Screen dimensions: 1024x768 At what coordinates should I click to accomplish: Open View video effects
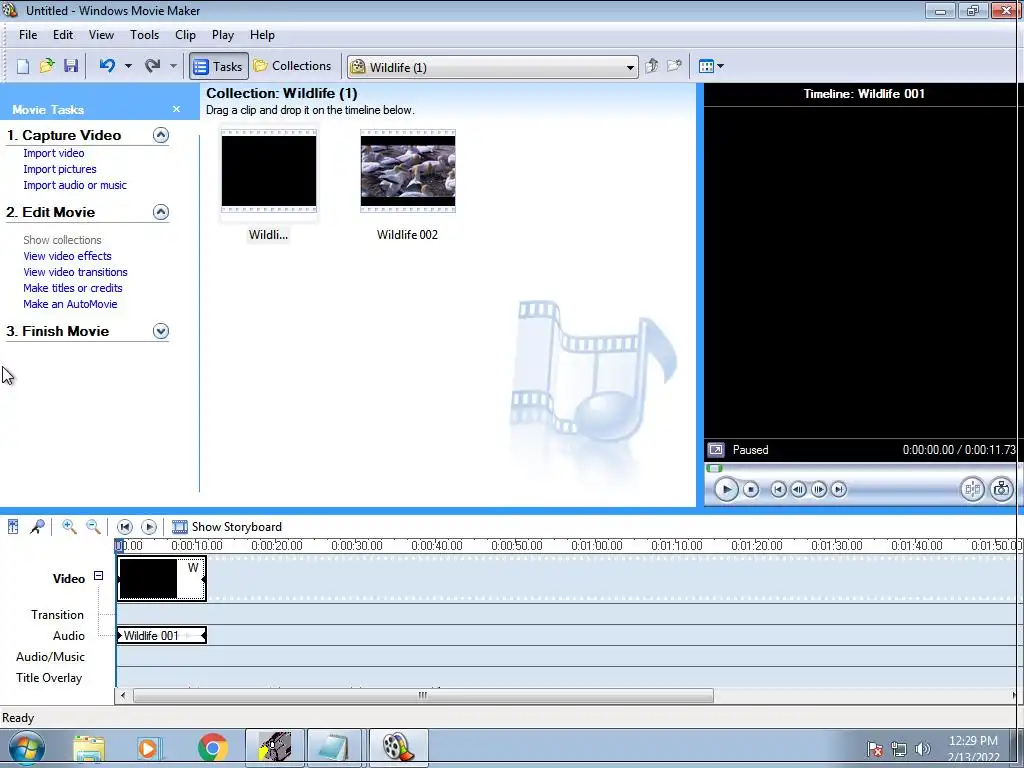[x=67, y=256]
